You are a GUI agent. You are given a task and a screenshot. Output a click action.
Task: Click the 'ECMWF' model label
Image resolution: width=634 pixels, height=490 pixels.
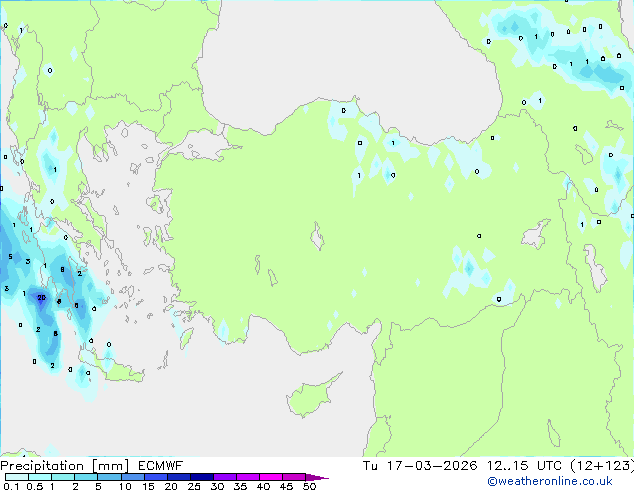pos(161,466)
